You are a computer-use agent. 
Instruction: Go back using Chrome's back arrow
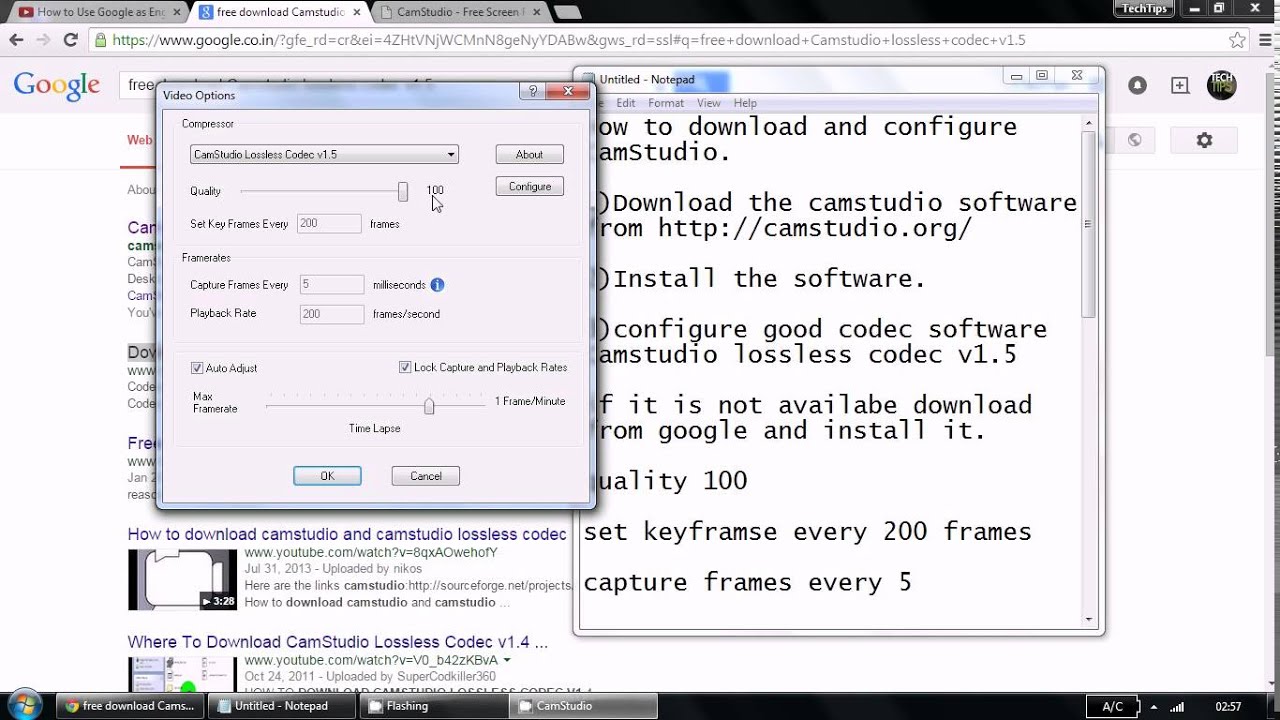click(16, 40)
